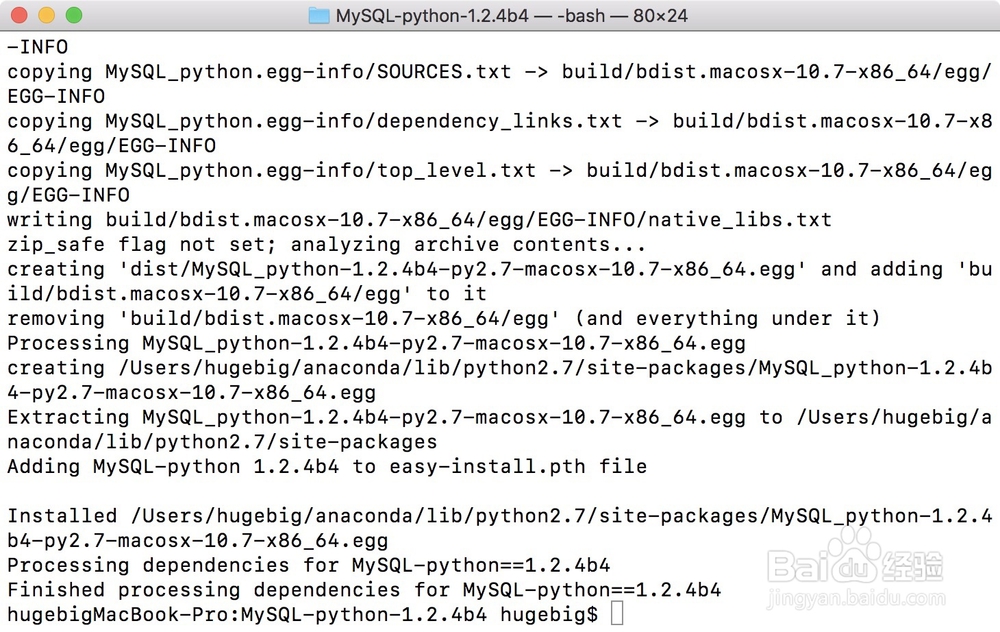Click the 'writing build/bdist' native_libs.txt line
The image size is (1000, 632).
(x=420, y=219)
